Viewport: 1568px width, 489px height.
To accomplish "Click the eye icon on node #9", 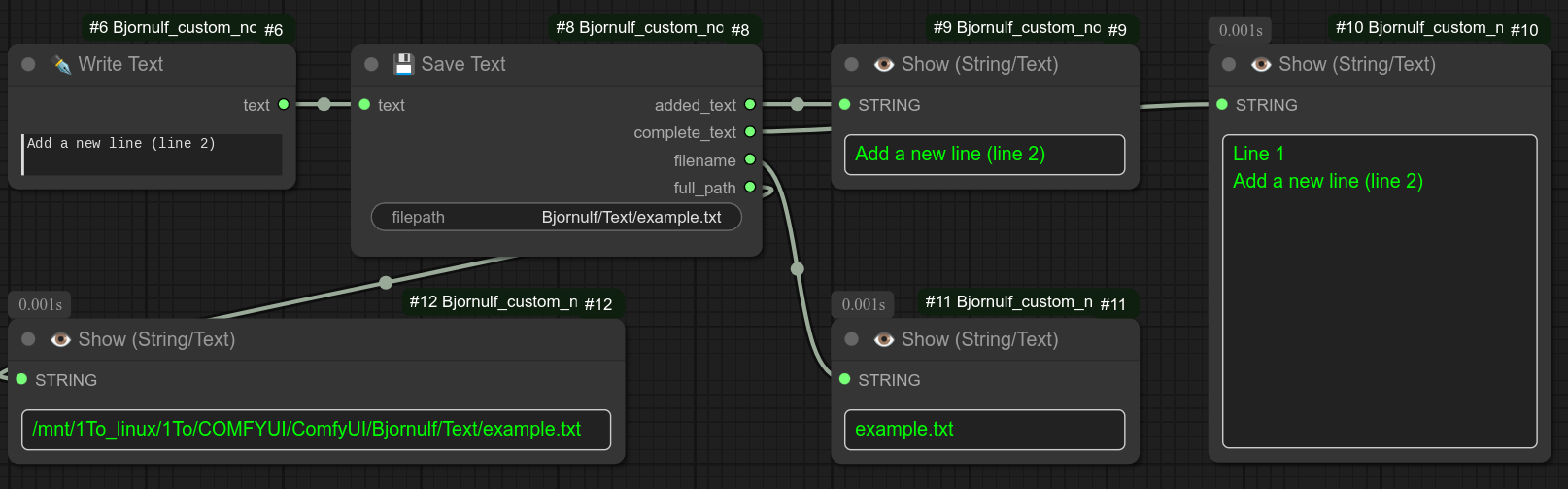I will (883, 65).
